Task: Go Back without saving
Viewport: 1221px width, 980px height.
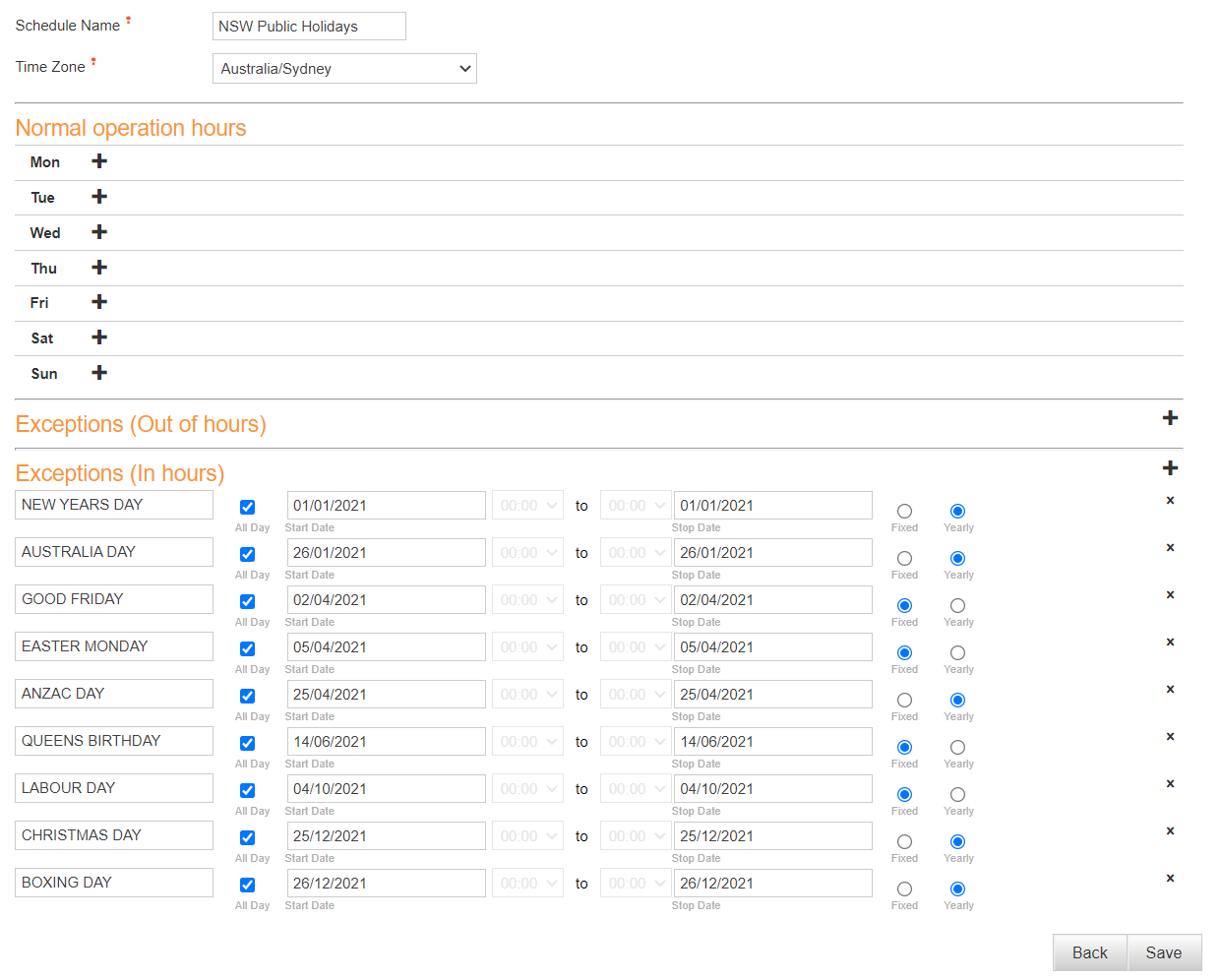Action: tap(1090, 952)
